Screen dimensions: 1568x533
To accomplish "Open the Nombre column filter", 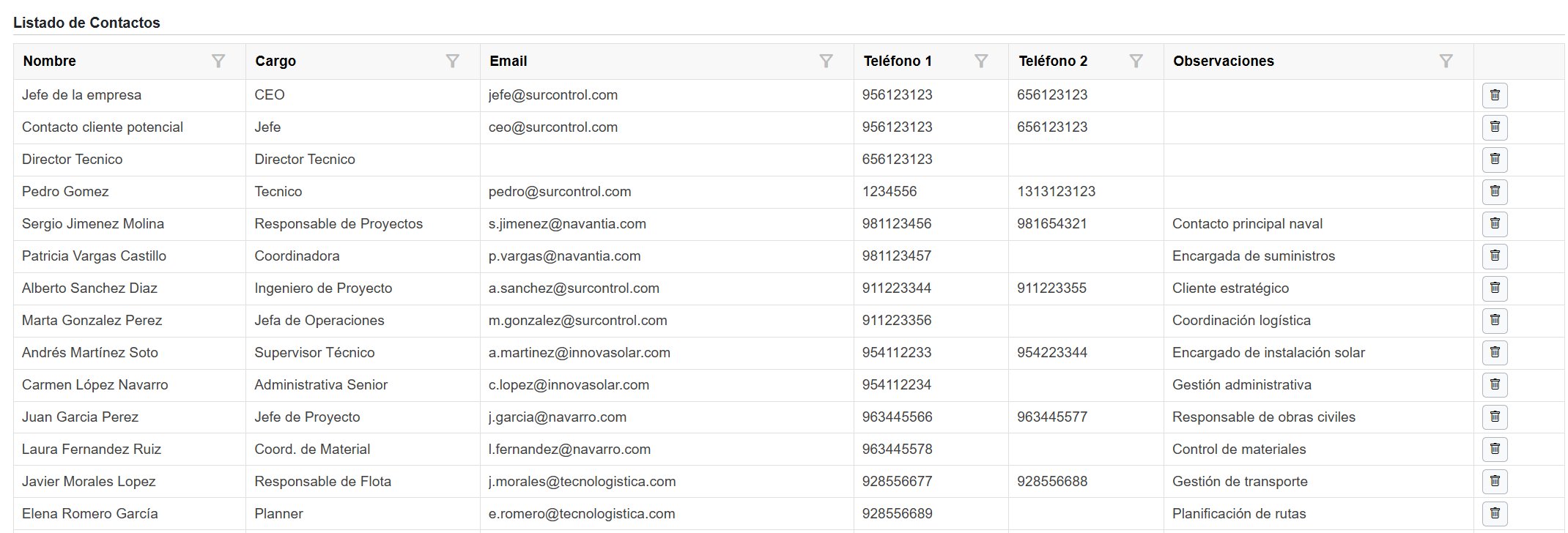I will tap(218, 61).
